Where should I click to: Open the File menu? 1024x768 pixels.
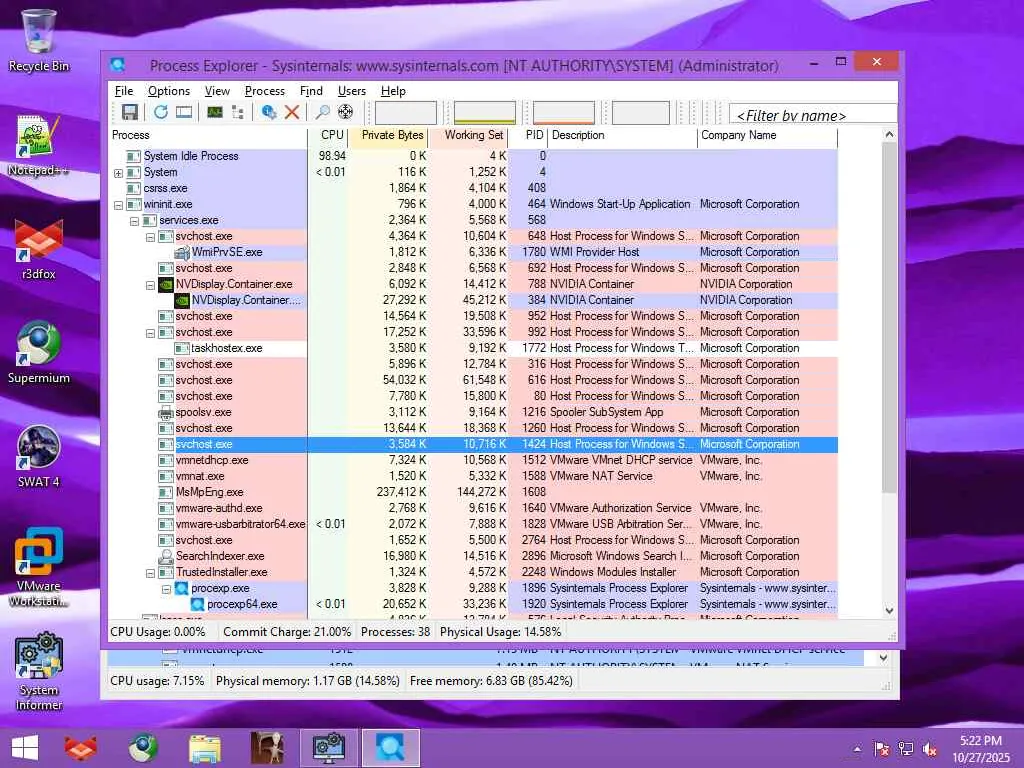pos(124,91)
